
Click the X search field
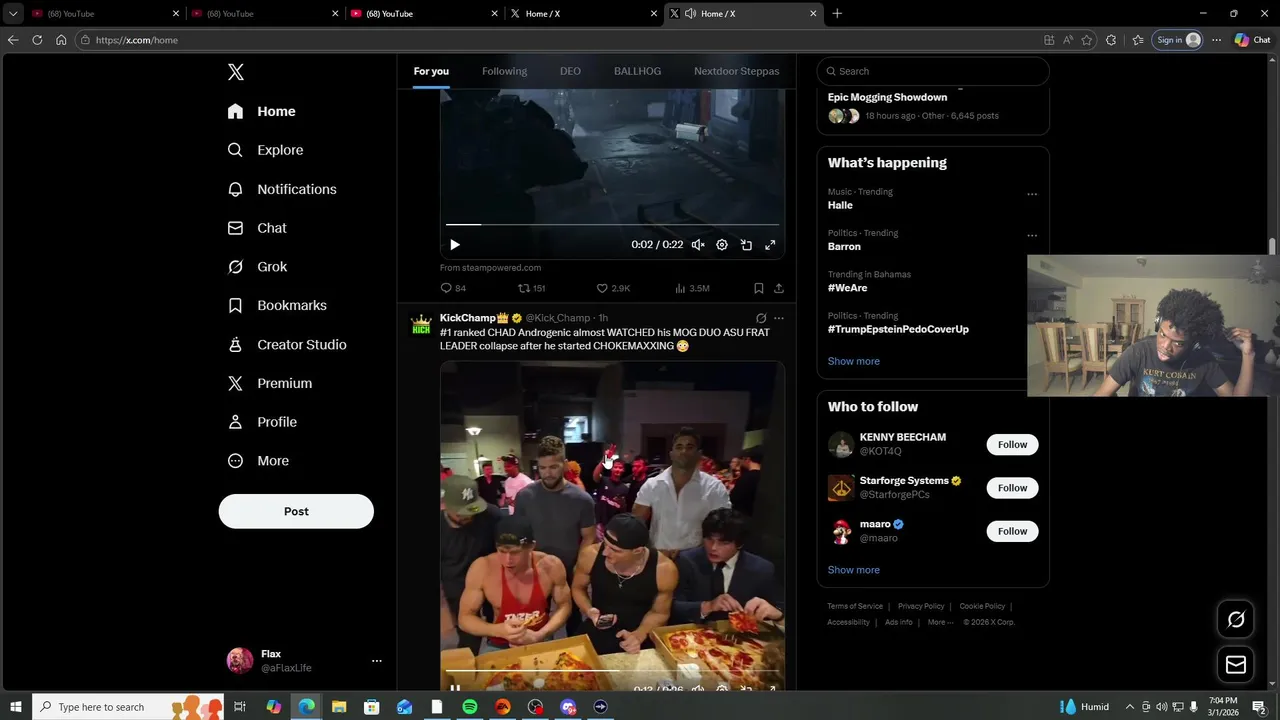click(933, 71)
